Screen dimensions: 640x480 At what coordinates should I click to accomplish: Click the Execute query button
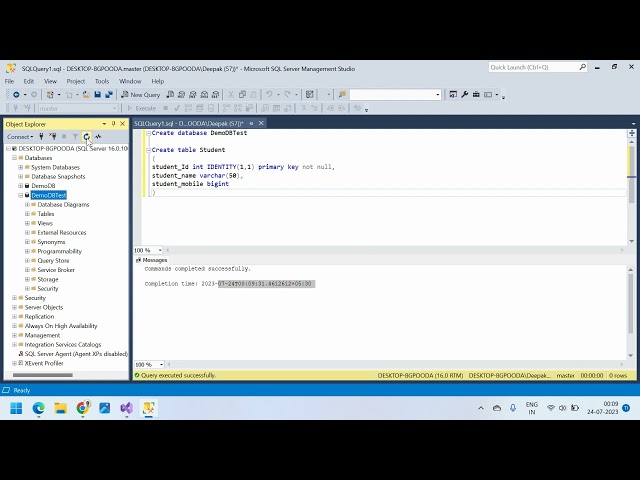142,109
